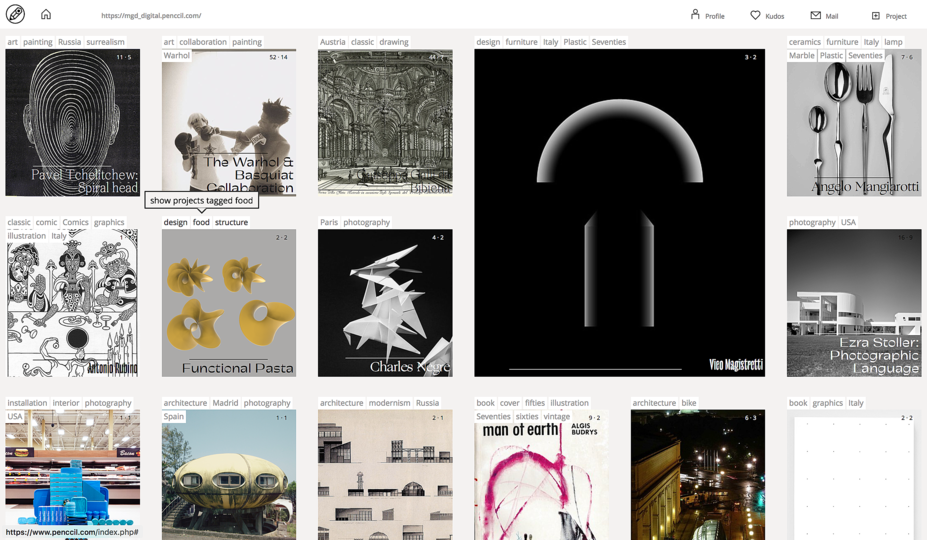
Task: Click the 'Seventies' tag above Vico Magistretti
Action: click(x=608, y=42)
